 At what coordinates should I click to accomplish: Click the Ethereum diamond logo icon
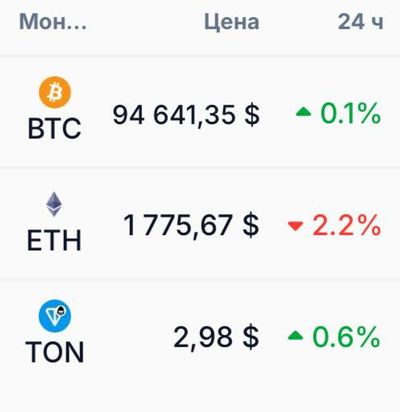pos(54,204)
